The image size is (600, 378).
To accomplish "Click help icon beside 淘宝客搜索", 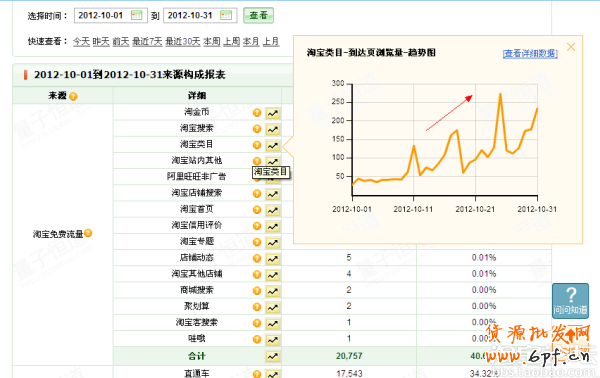I will 257,323.
